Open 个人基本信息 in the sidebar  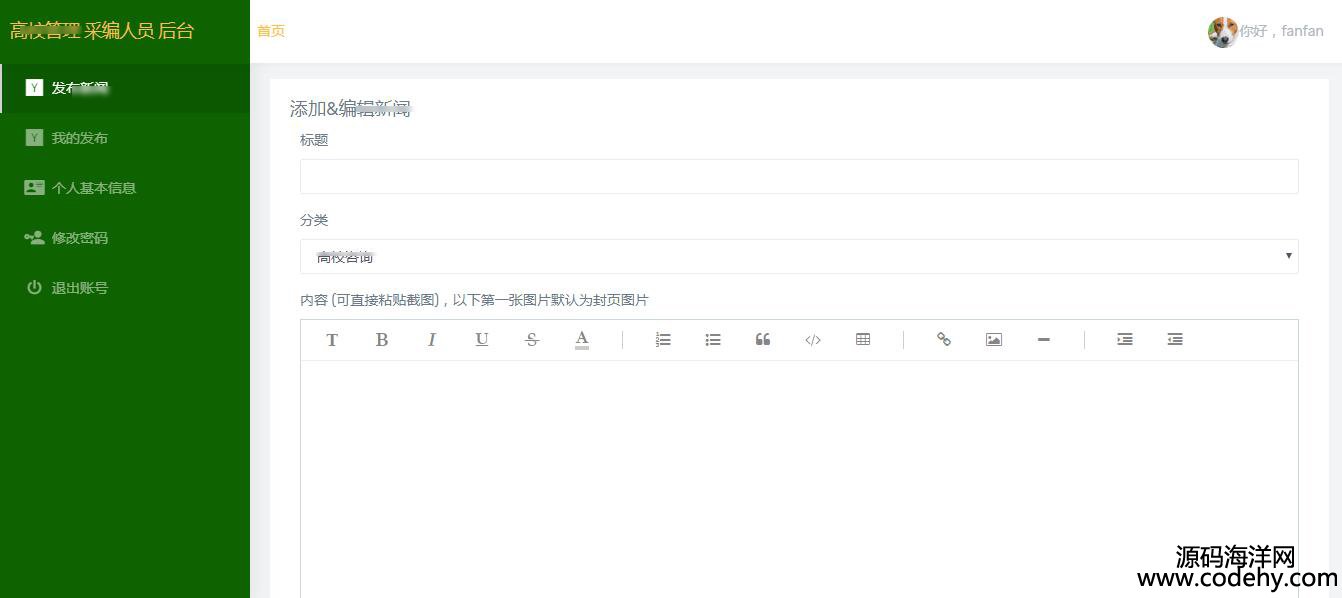point(125,188)
